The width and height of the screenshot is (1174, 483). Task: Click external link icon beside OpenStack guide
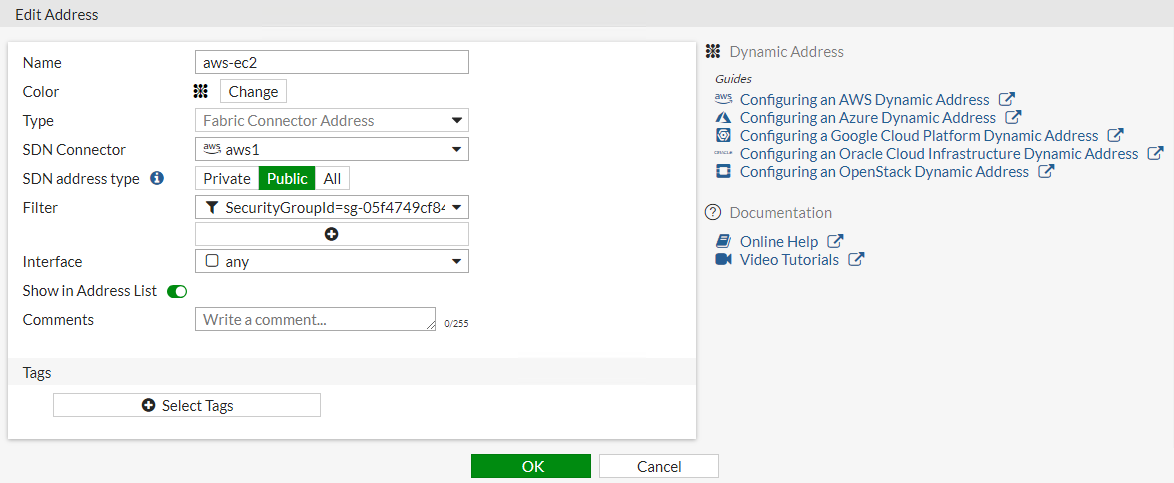[x=1046, y=171]
